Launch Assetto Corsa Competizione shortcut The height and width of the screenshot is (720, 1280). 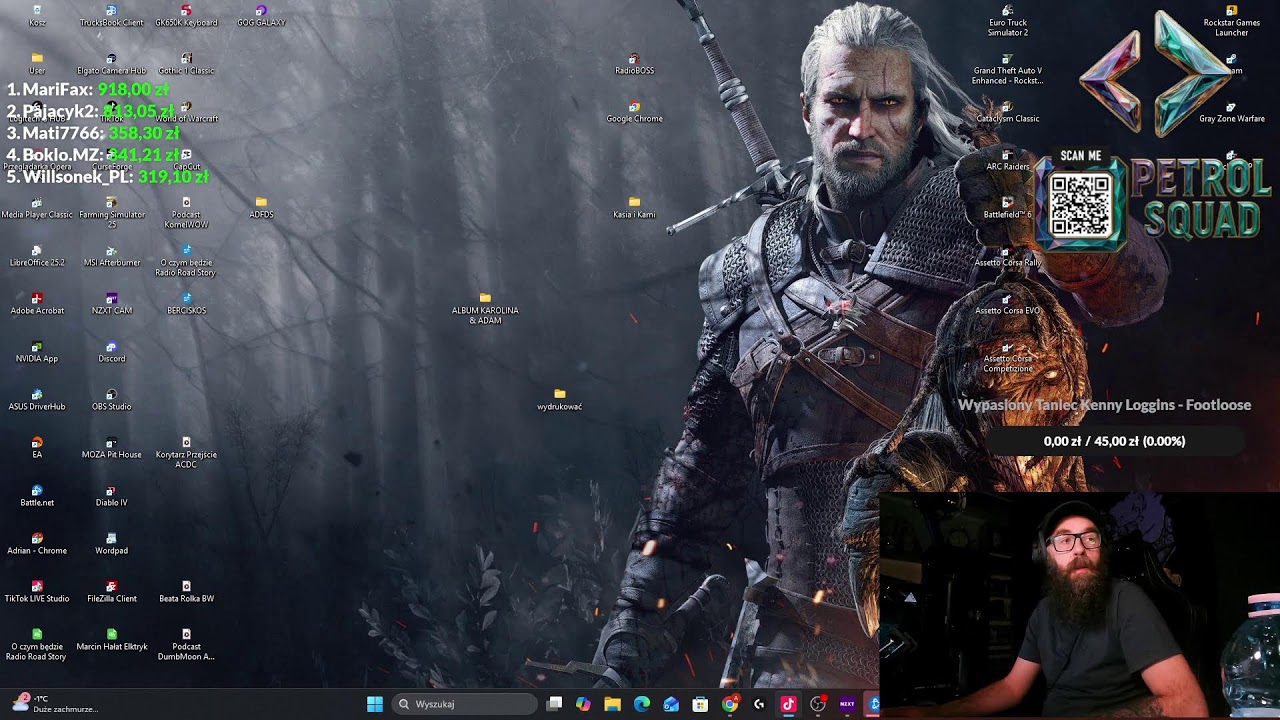[x=1007, y=356]
